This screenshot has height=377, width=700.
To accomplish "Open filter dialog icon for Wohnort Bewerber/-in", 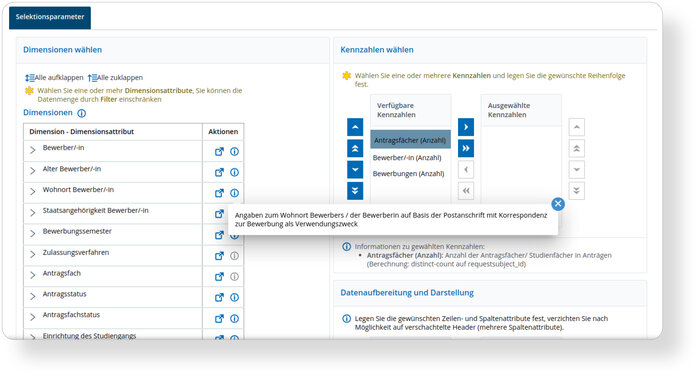I will point(219,193).
